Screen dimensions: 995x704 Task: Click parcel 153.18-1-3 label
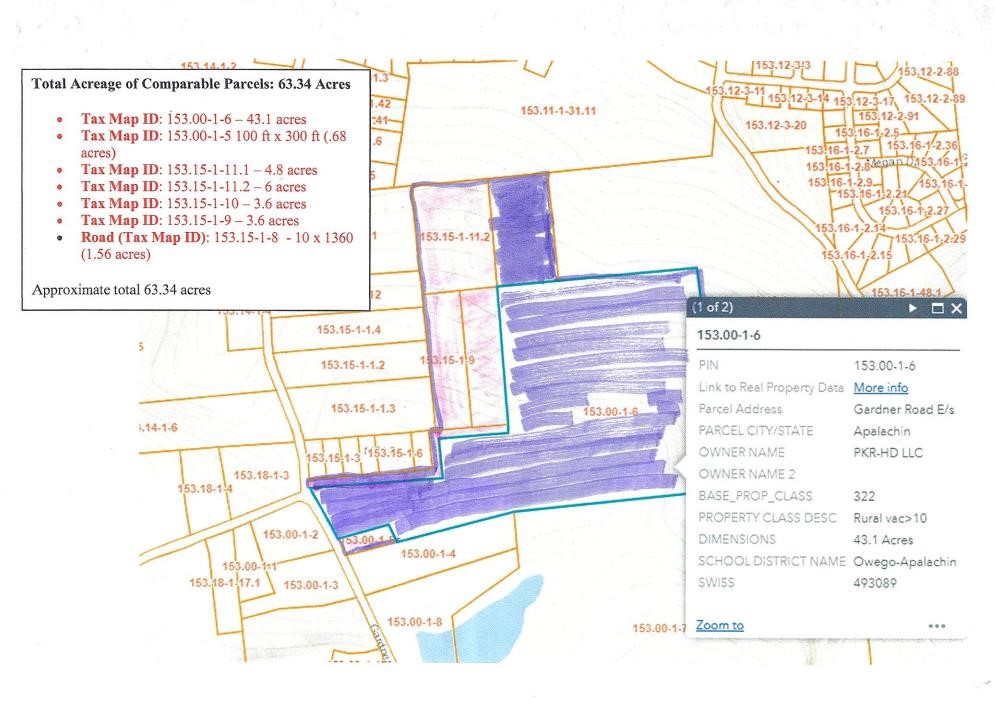(262, 474)
